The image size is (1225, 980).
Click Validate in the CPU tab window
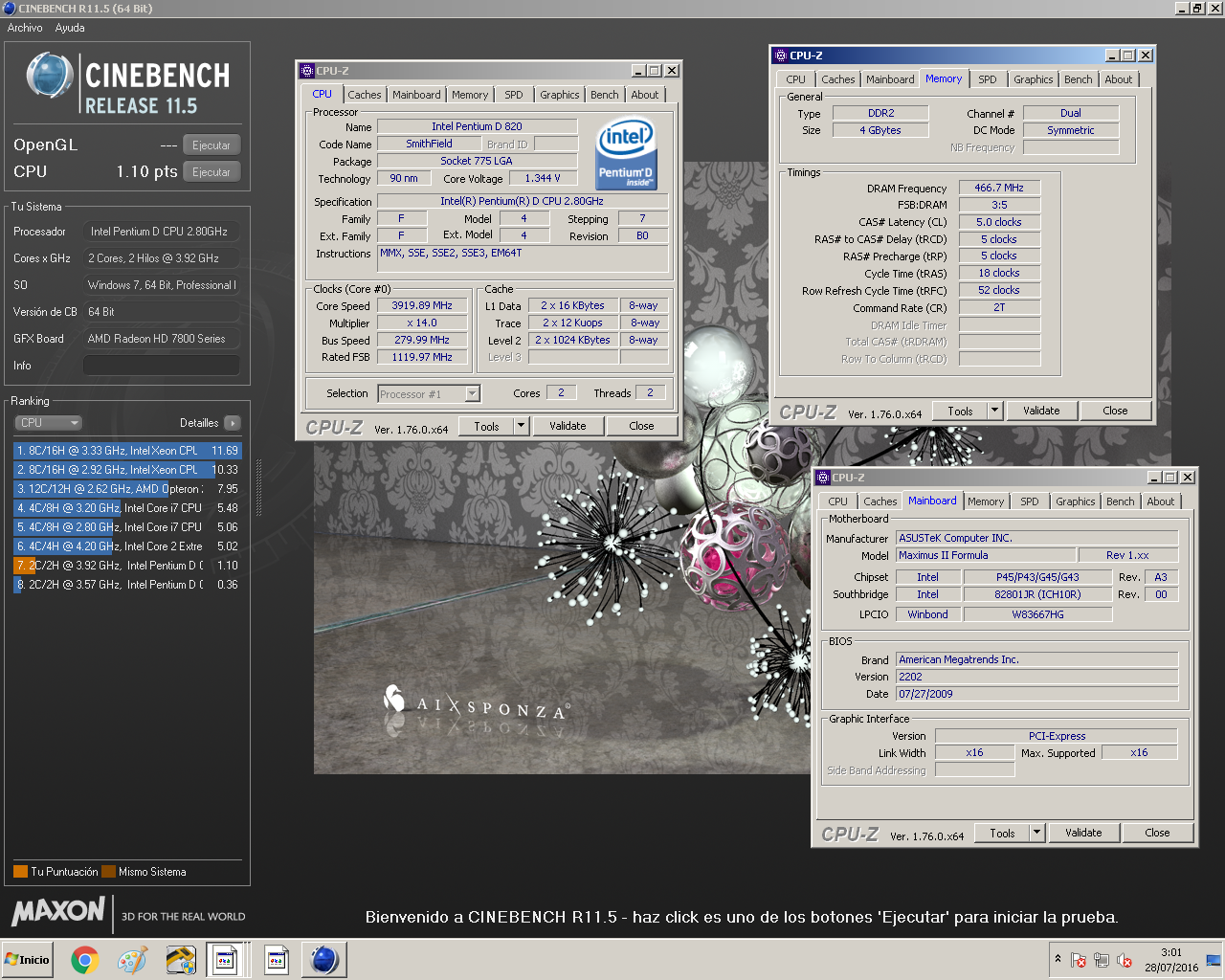(568, 426)
